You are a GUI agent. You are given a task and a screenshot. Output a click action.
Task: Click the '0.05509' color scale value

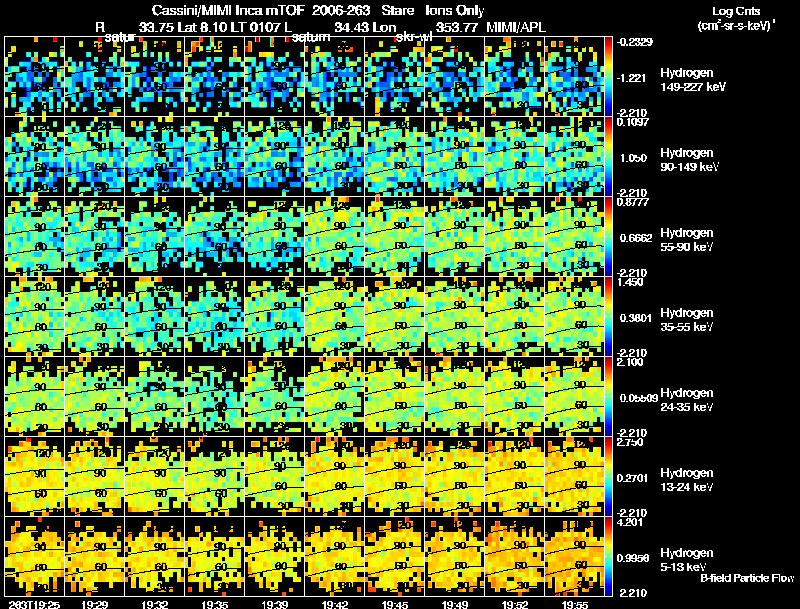pos(638,398)
